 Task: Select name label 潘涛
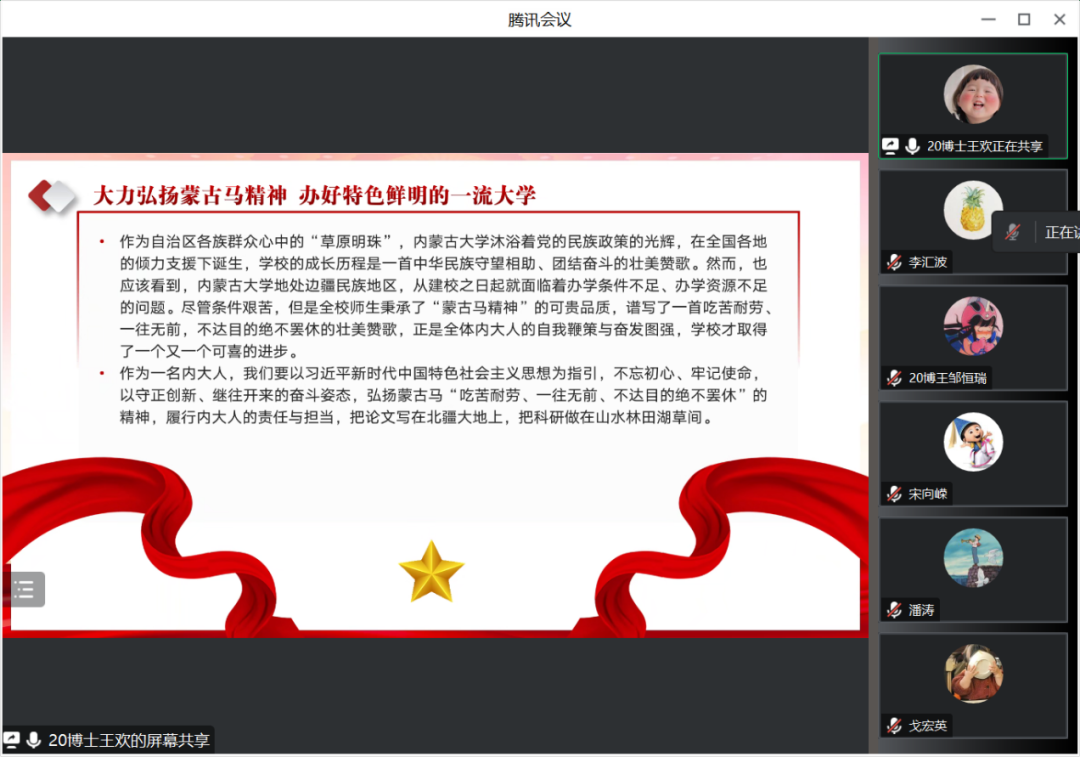pos(922,610)
